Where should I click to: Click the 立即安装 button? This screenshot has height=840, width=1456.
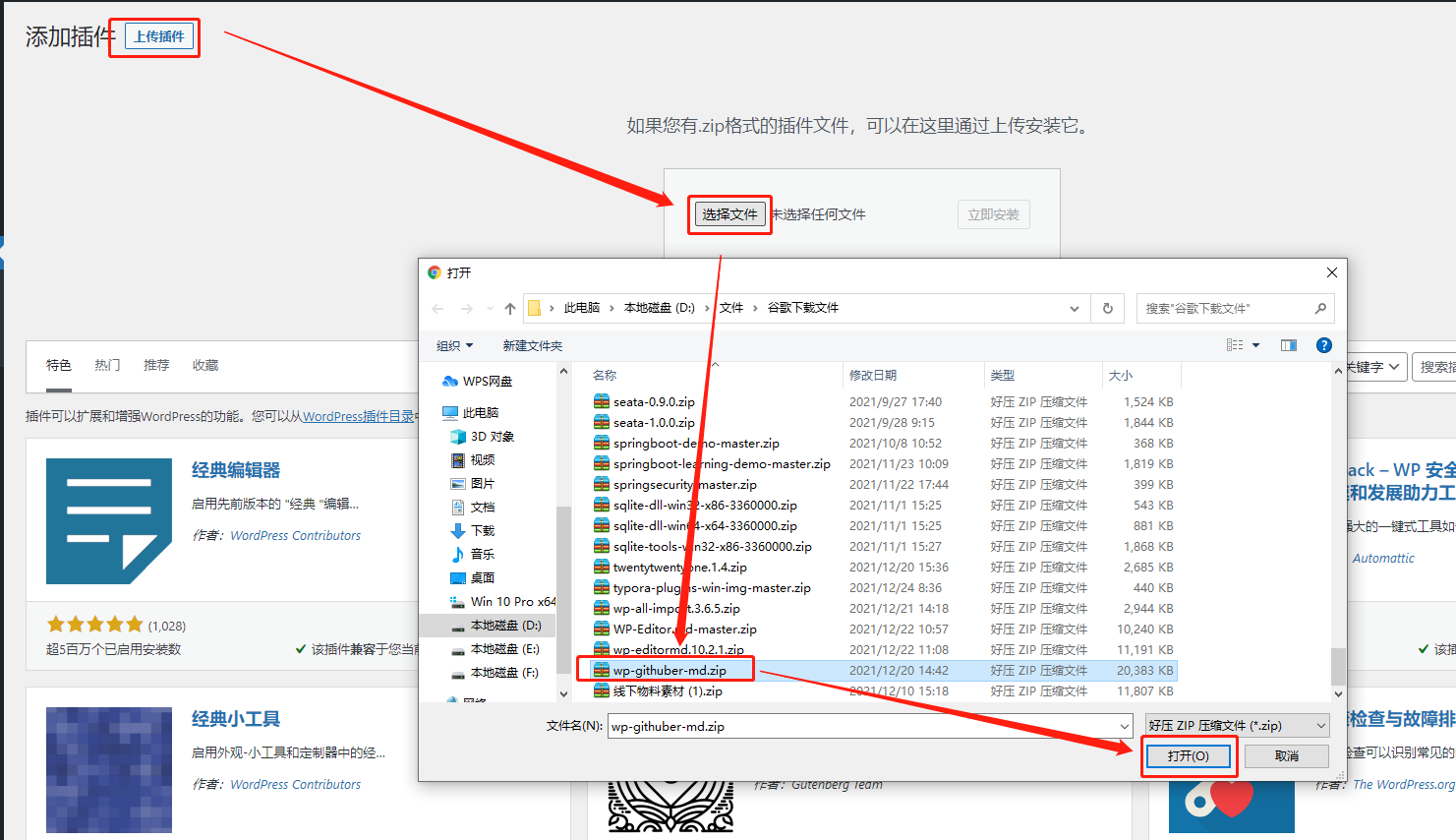tap(994, 214)
